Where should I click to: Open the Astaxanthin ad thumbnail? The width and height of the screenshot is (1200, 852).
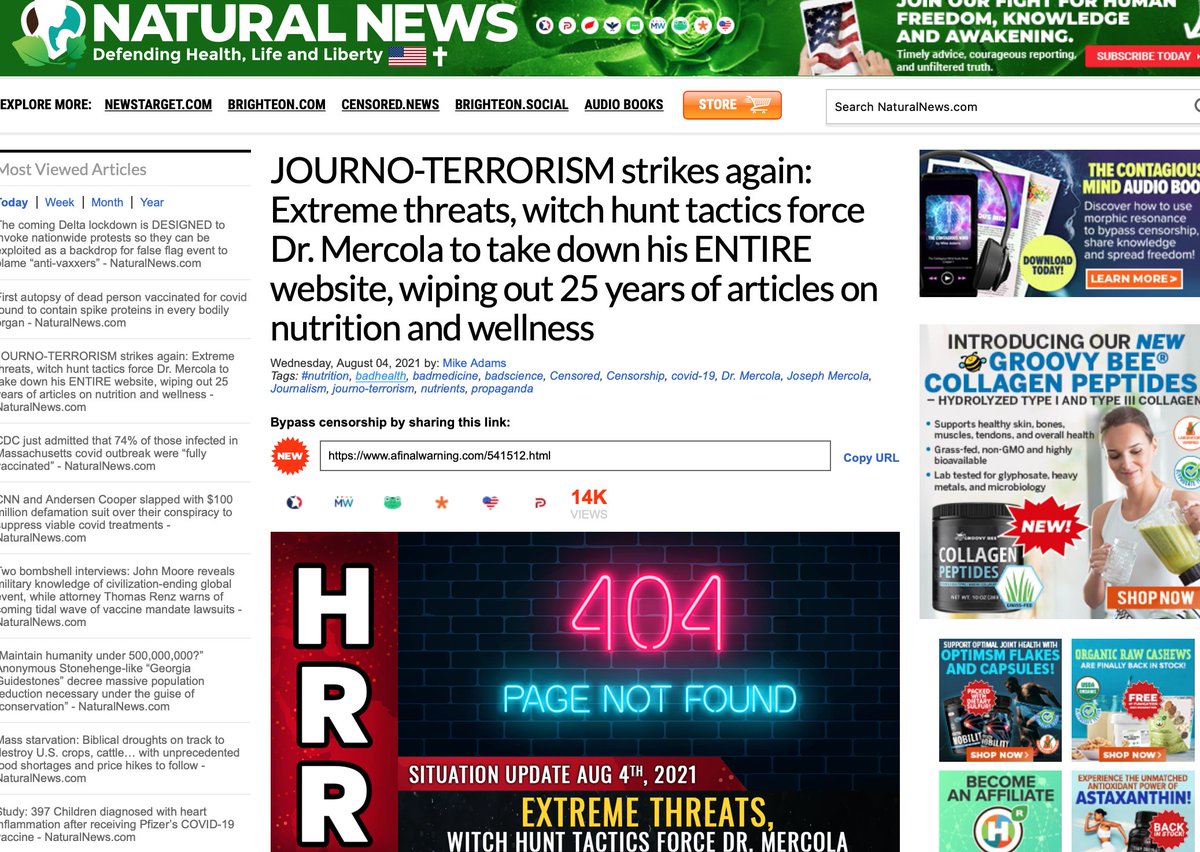(1133, 811)
